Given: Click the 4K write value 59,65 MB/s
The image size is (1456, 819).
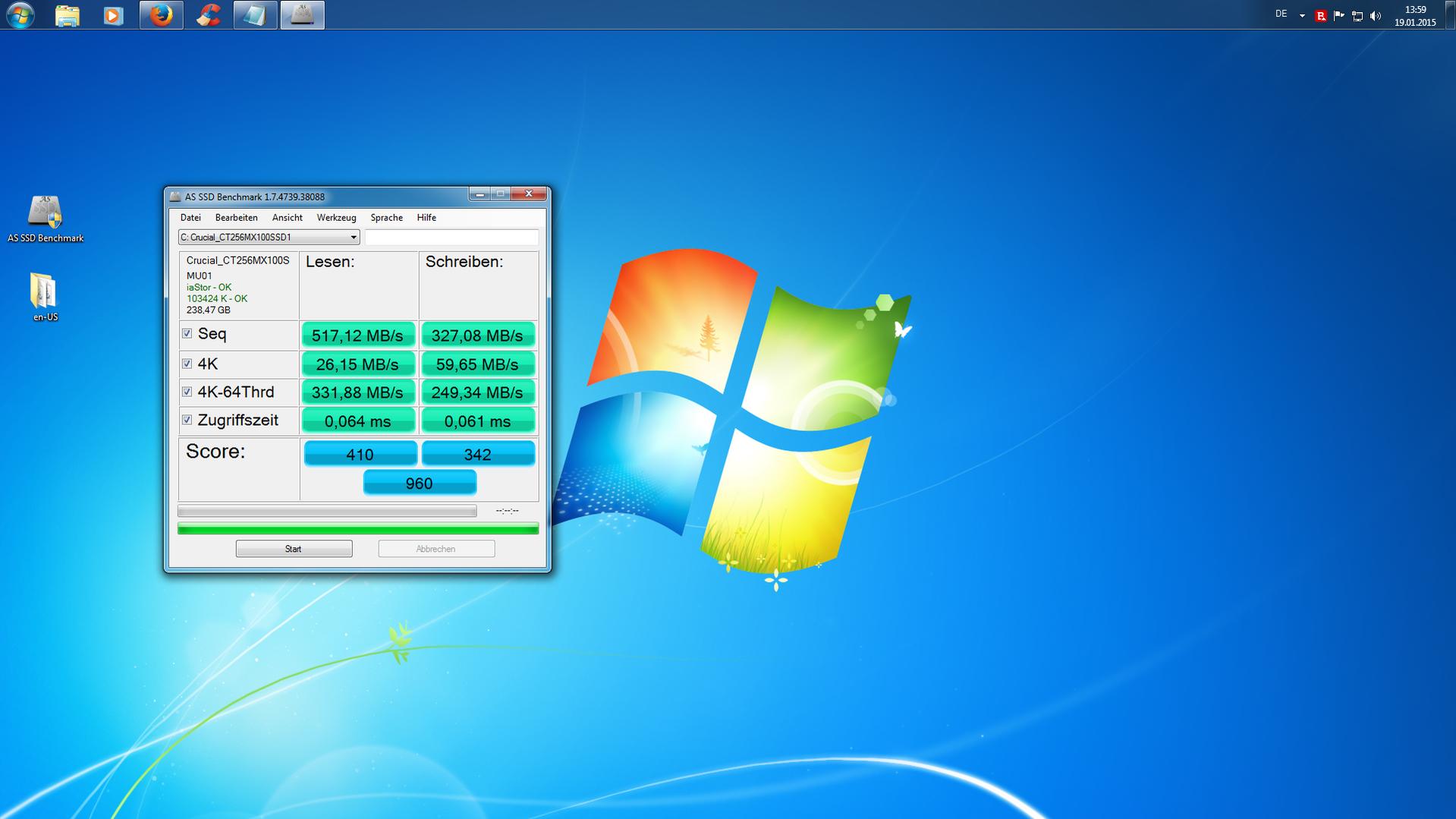Looking at the screenshot, I should click(x=478, y=364).
